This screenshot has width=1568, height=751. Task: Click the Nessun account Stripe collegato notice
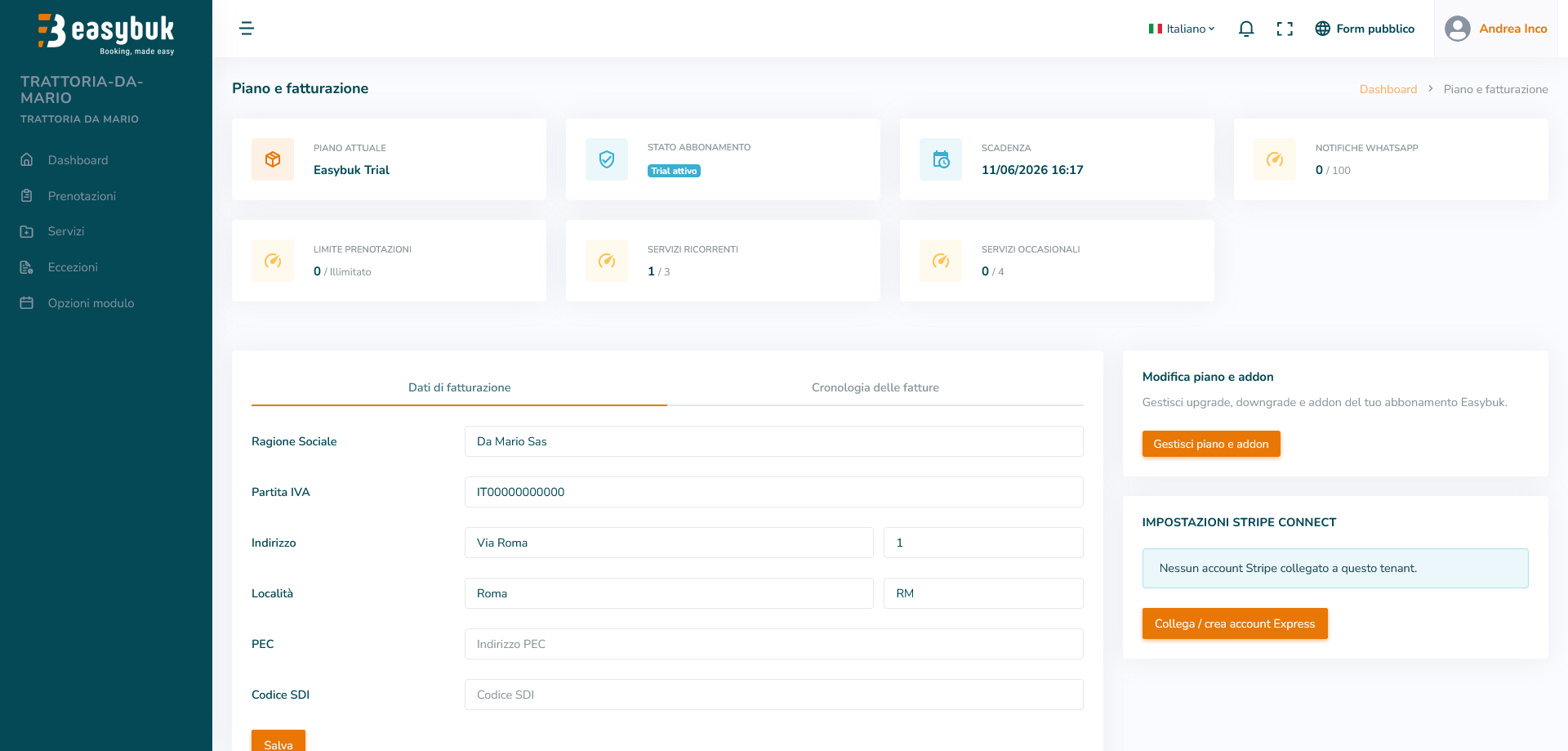(1335, 568)
